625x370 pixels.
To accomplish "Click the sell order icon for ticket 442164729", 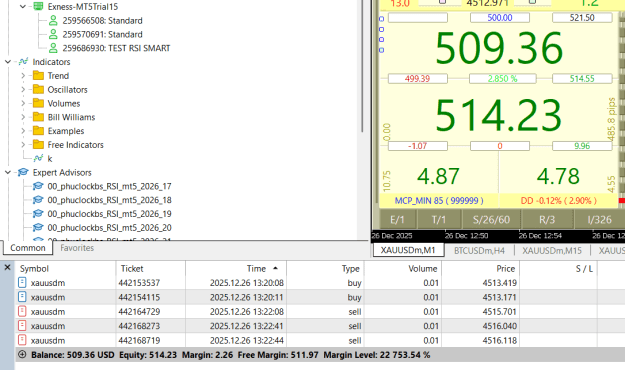I will pyautogui.click(x=22, y=311).
